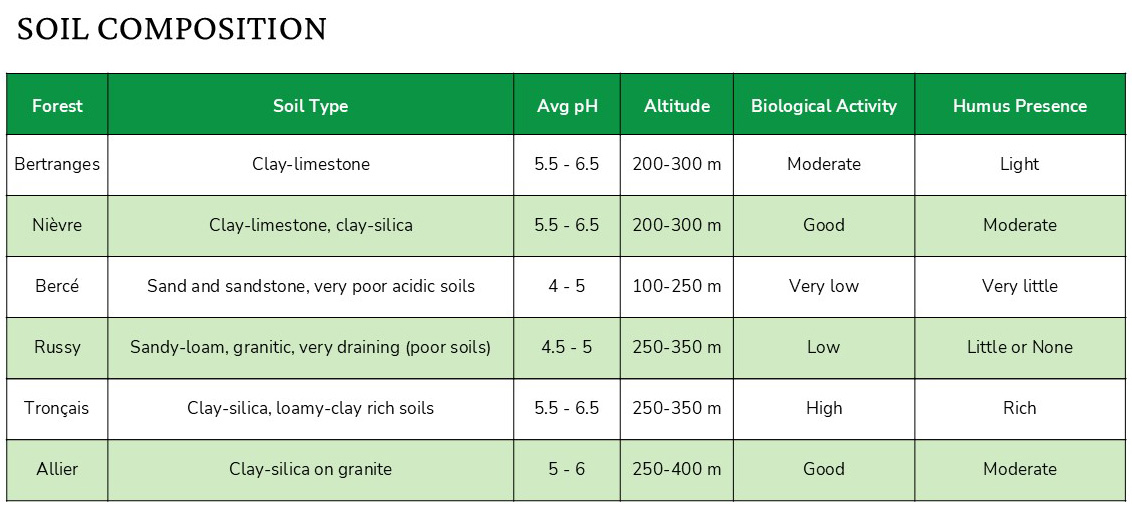Viewport: 1132px width, 507px height.
Task: Select the Humus Presence header
Action: 1019,105
